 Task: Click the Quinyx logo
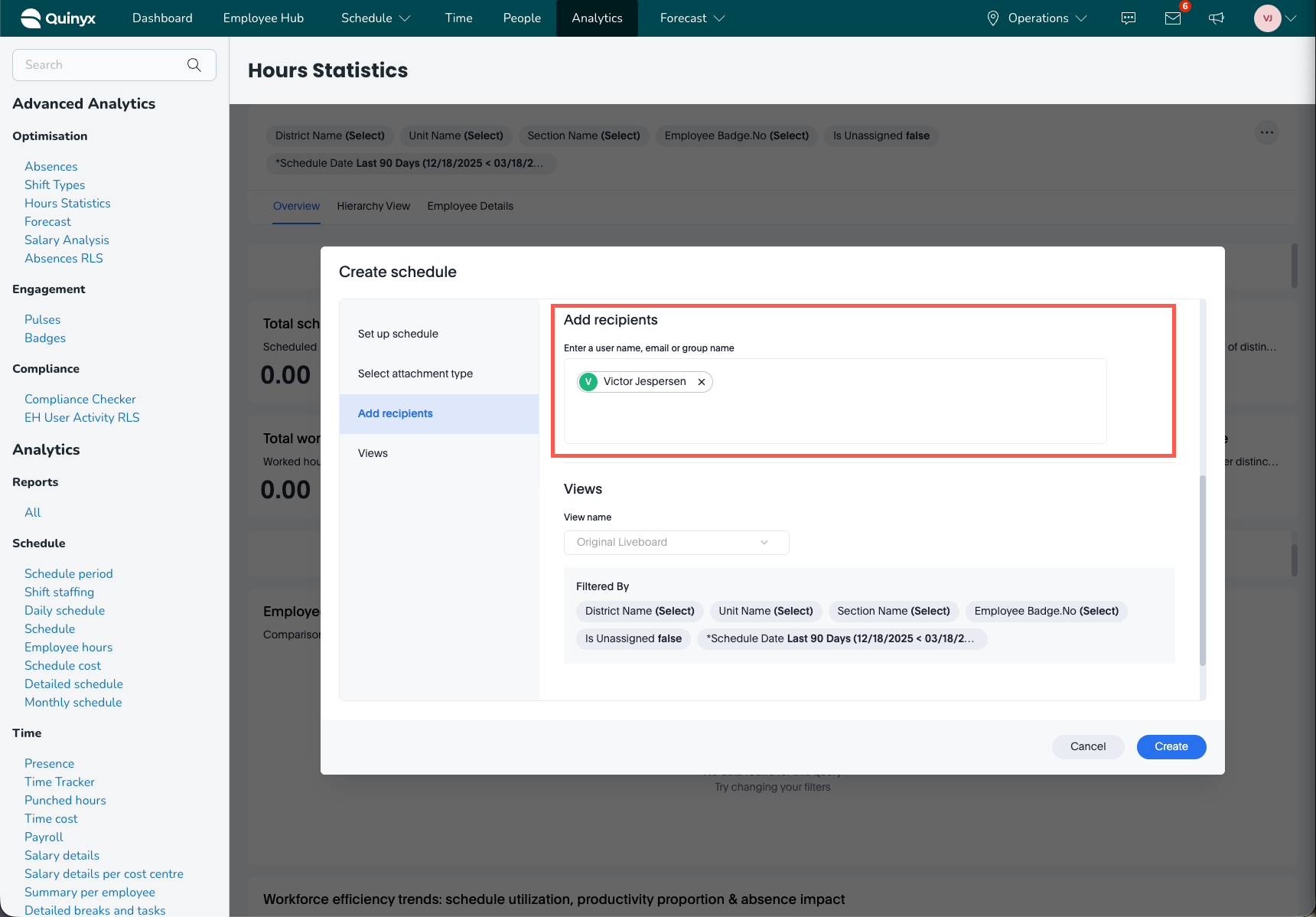(x=58, y=18)
